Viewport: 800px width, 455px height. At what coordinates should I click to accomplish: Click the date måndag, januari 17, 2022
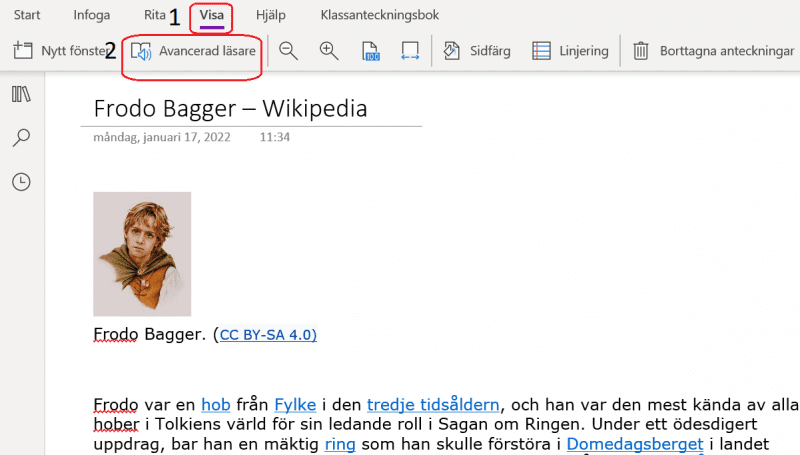[162, 137]
